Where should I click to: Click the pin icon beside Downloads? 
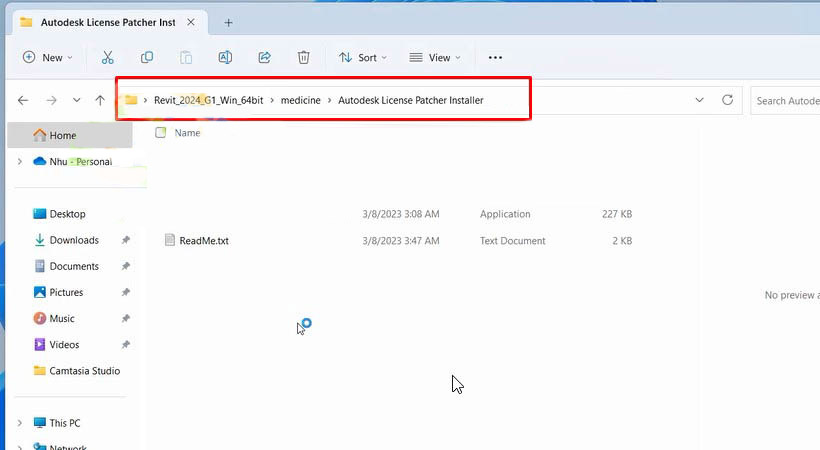tap(126, 240)
